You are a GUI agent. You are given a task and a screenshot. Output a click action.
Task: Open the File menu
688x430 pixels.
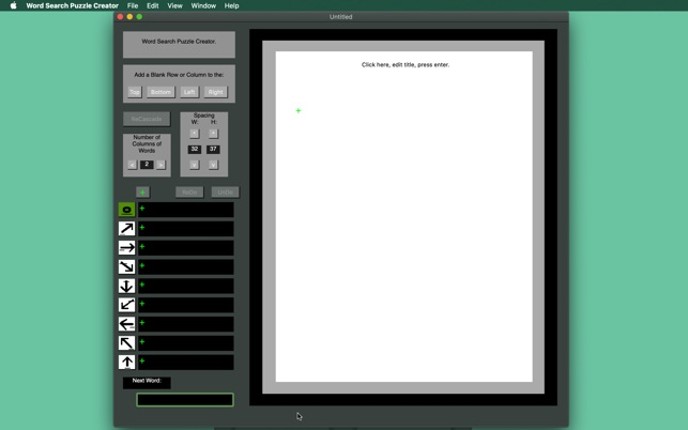point(133,6)
